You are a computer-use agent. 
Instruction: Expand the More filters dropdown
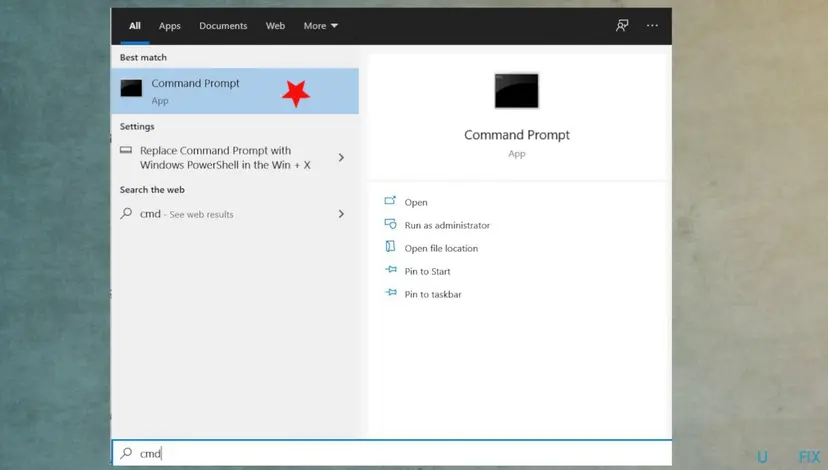(x=321, y=25)
